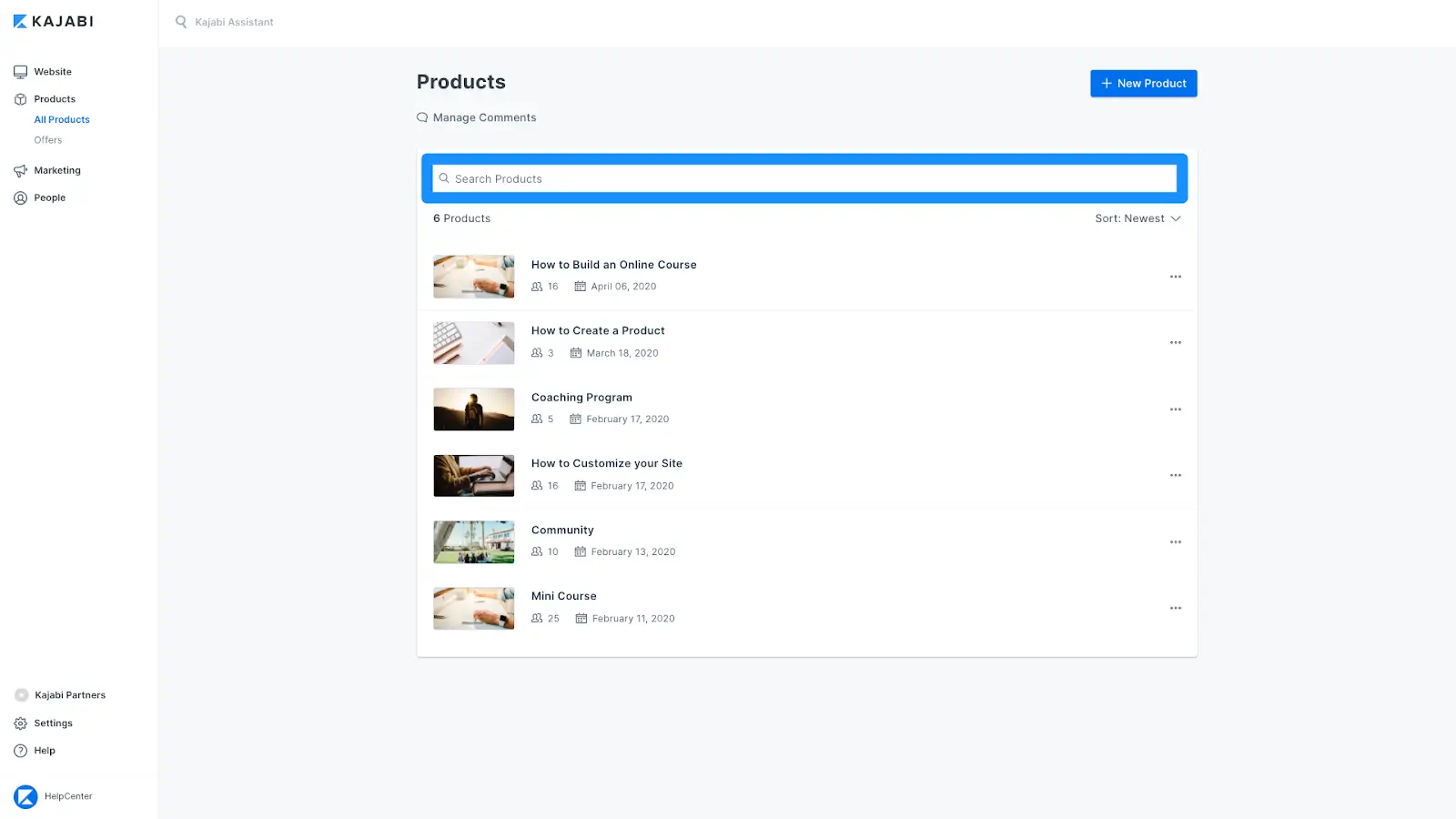Open options menu for How to Build an Online Course

1176,276
